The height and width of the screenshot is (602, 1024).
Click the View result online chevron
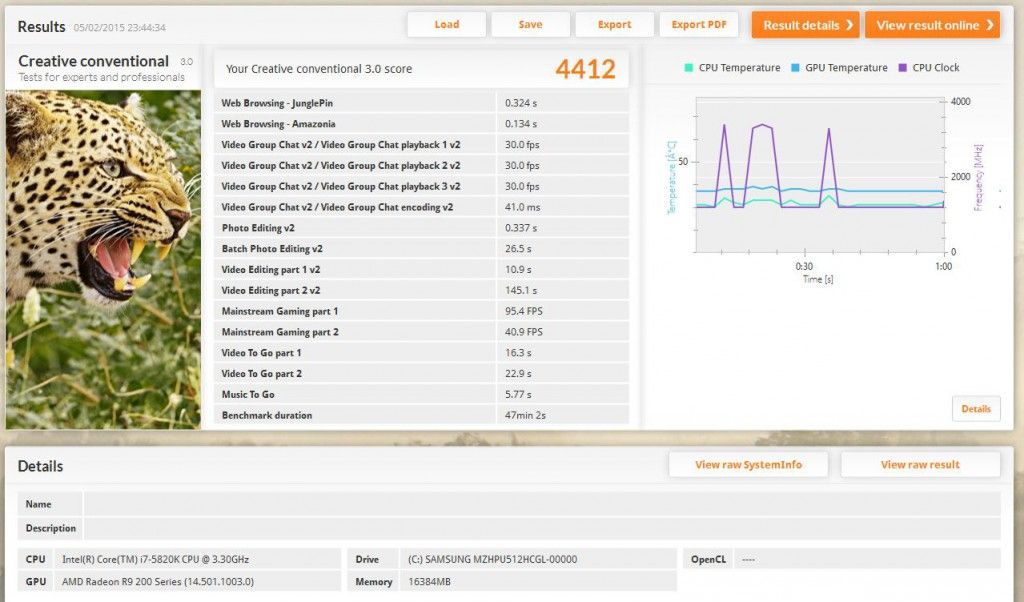tap(990, 25)
